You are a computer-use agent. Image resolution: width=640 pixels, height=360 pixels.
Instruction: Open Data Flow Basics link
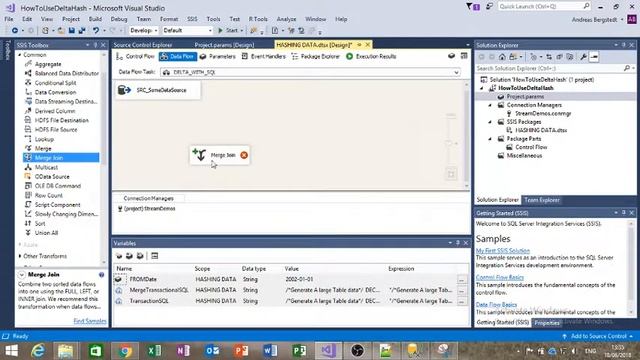496,304
